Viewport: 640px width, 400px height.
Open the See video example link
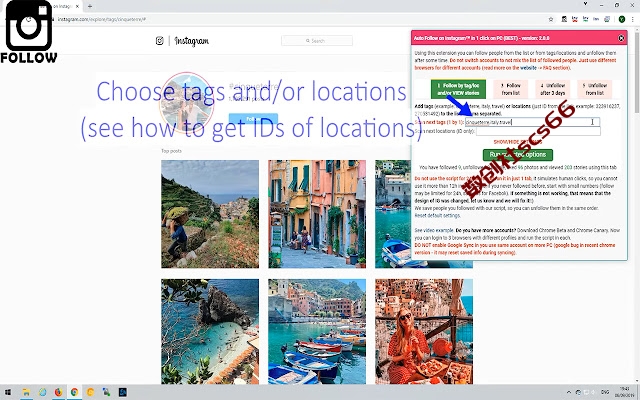(x=434, y=230)
